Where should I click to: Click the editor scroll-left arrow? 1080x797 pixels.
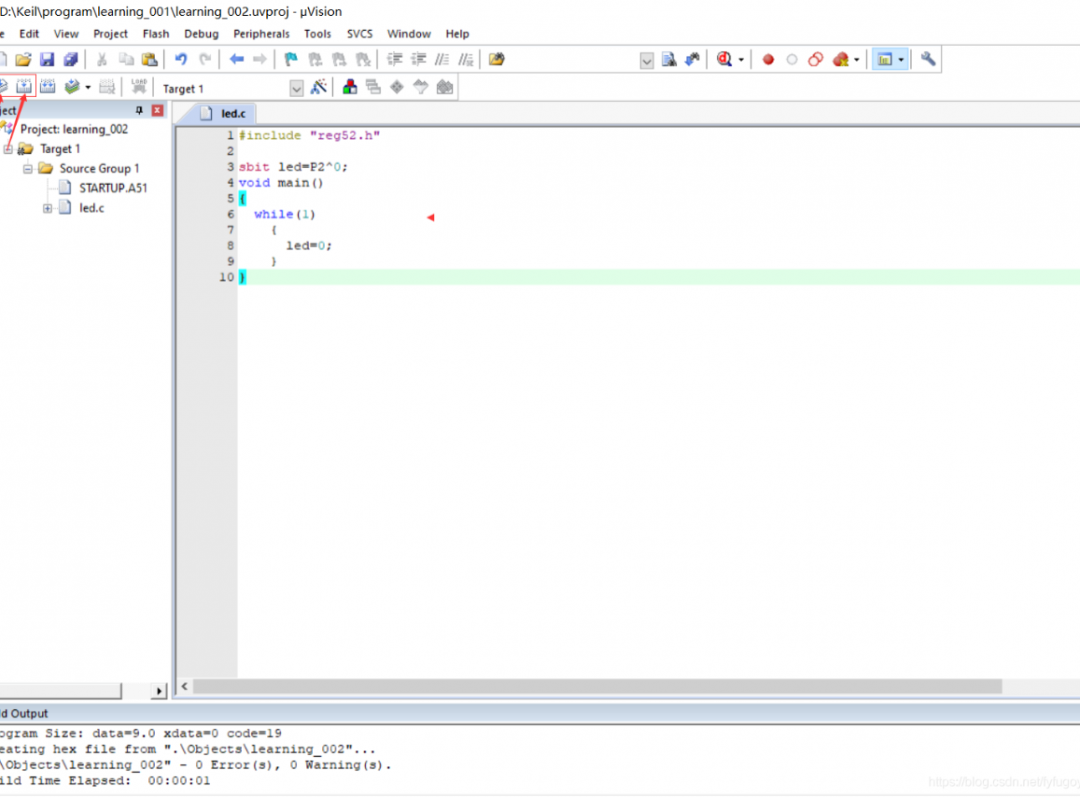point(185,687)
